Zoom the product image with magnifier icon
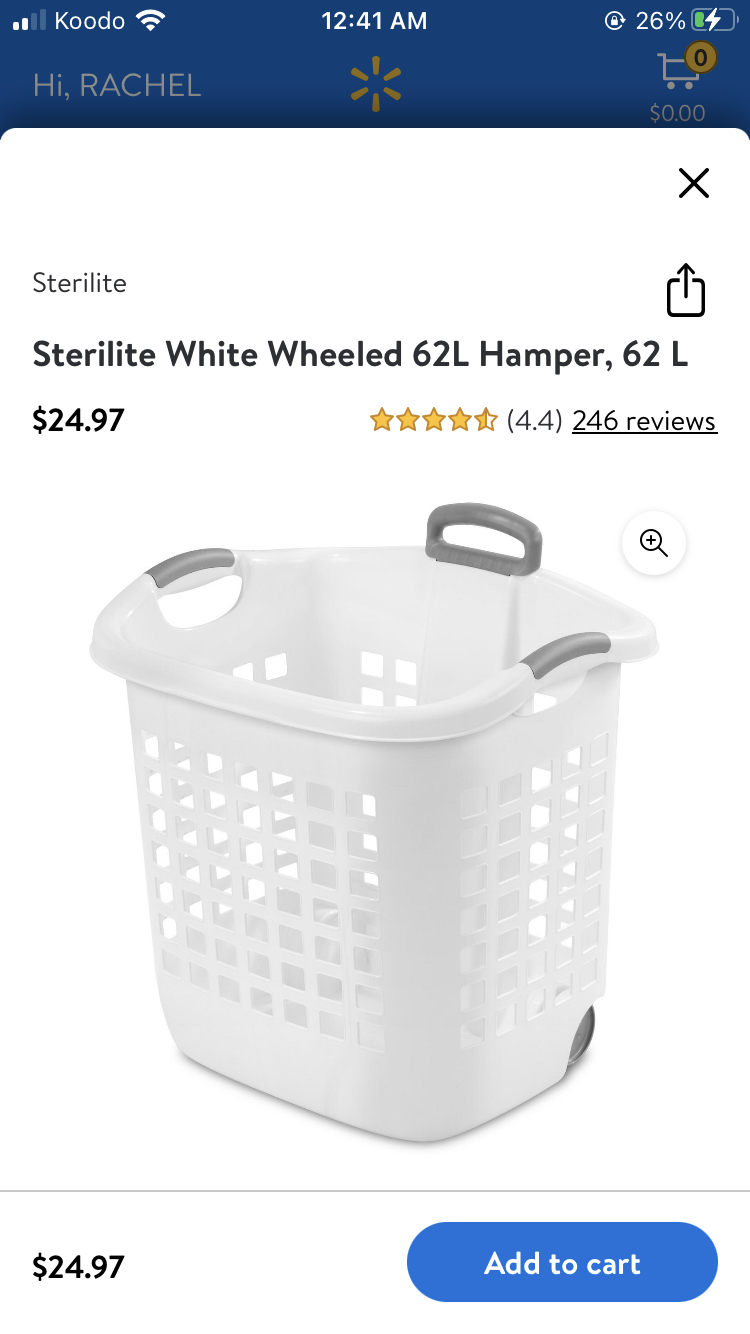Screen dimensions: 750x1334 tap(654, 543)
